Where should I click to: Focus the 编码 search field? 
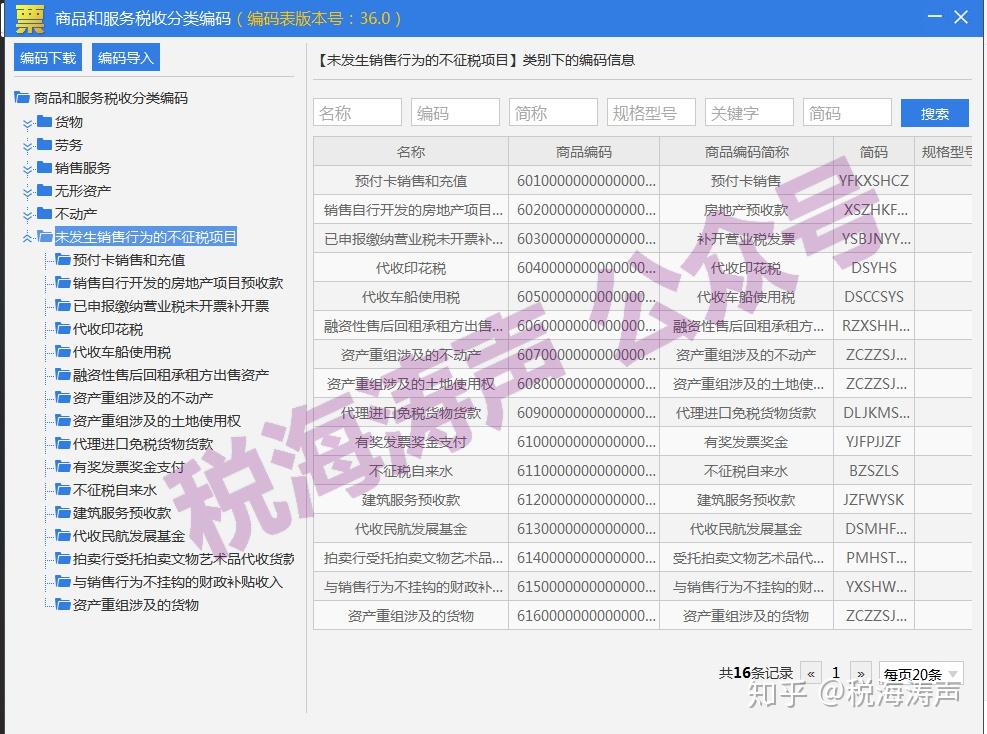pos(455,113)
